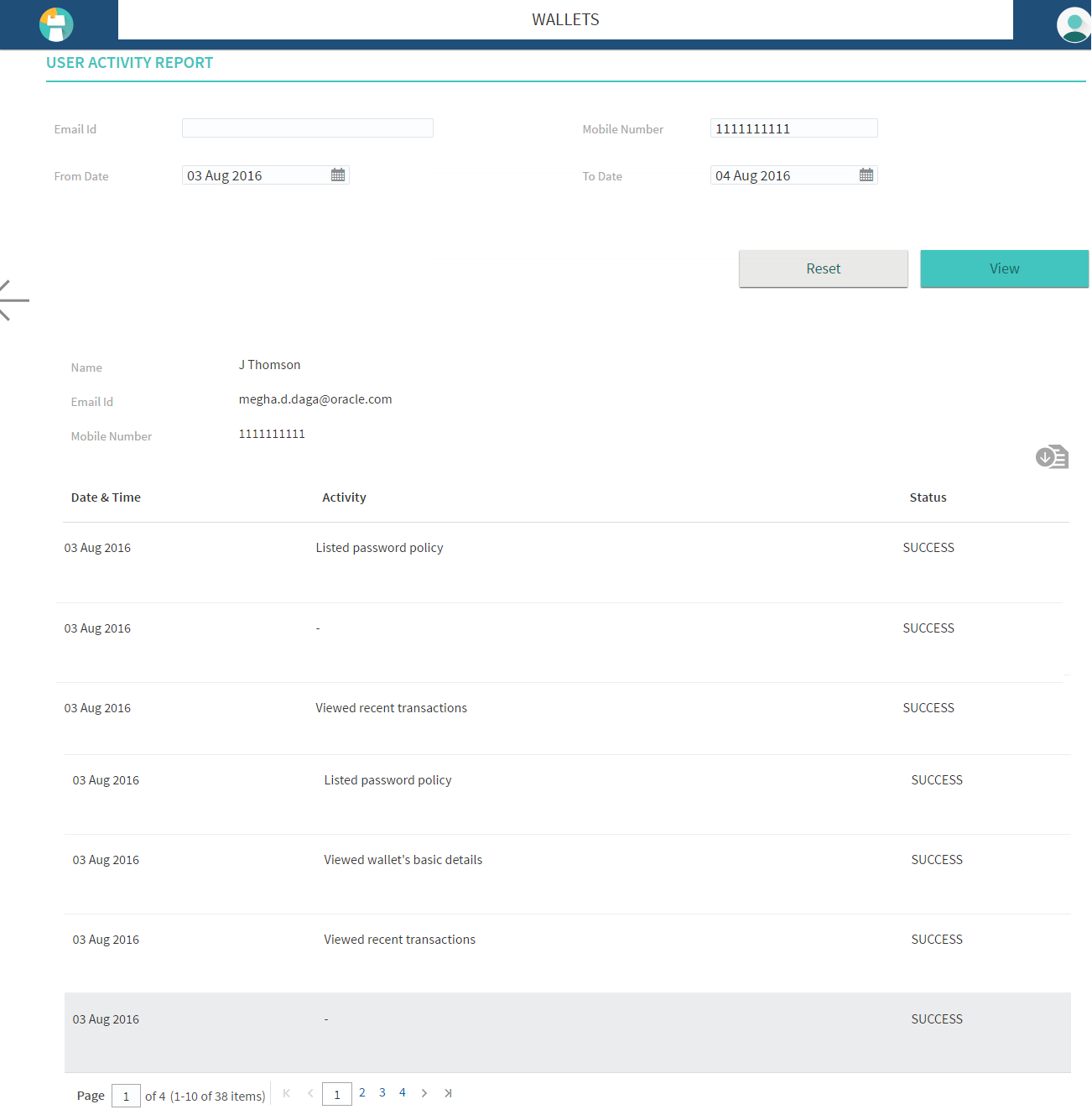
Task: Select the name link J Thomson
Action: click(269, 364)
